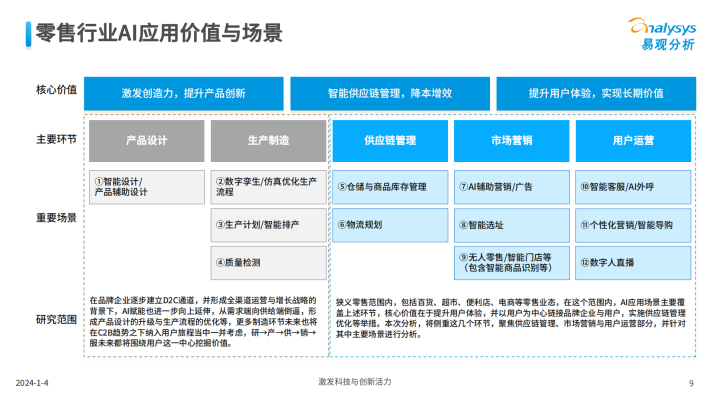Click the ⑨无人零售/智能门店等 box
This screenshot has width=710, height=399.
pyautogui.click(x=512, y=263)
